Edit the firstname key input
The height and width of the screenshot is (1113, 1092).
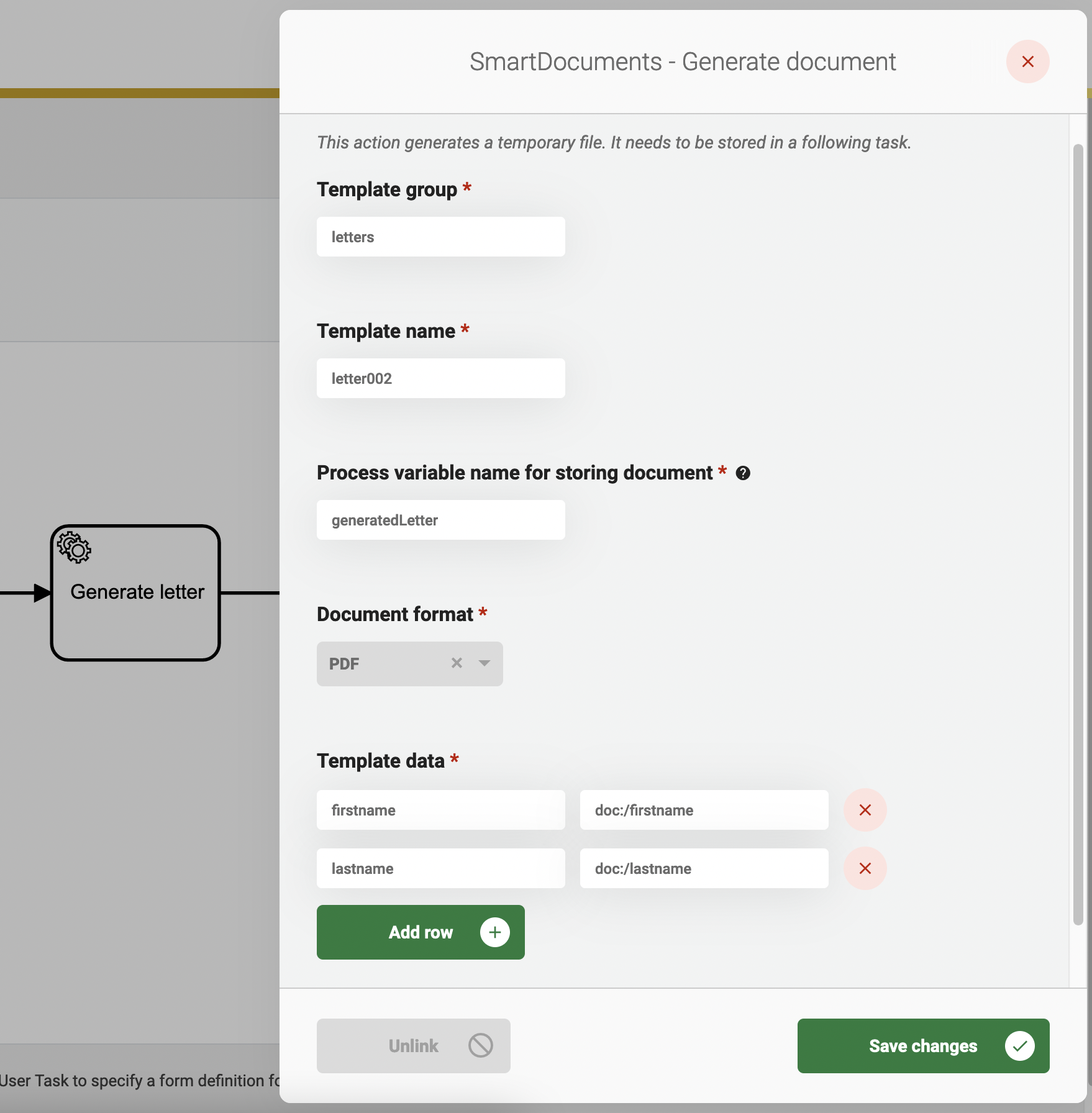click(x=440, y=810)
